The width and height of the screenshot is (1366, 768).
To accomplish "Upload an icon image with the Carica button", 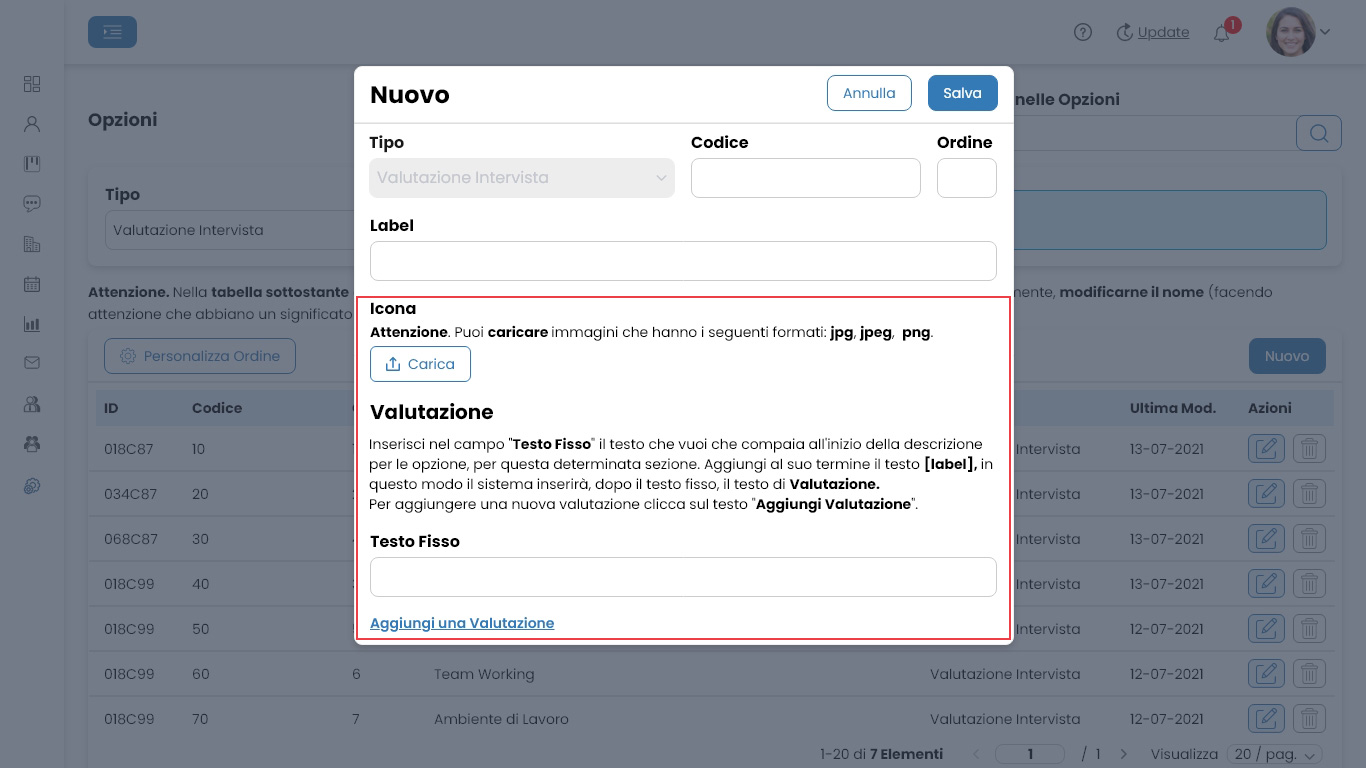I will pos(420,364).
